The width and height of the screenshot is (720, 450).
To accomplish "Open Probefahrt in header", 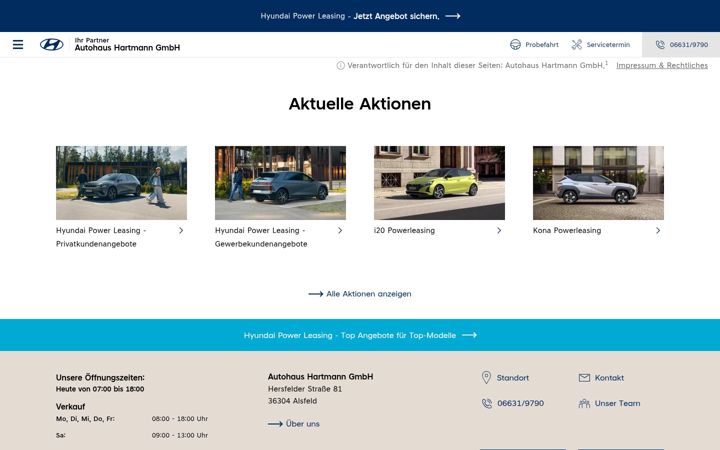I will pyautogui.click(x=534, y=45).
